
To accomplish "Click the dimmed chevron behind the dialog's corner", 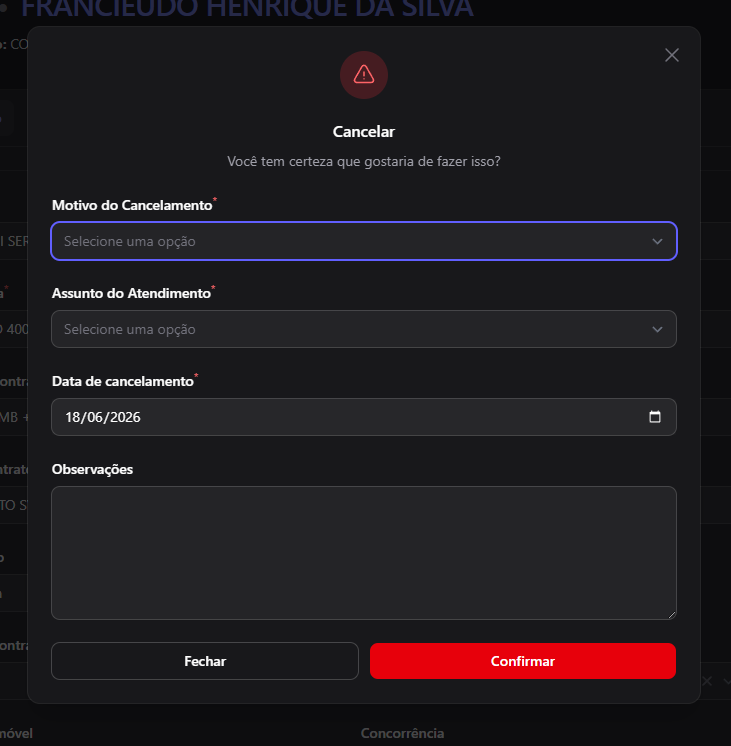I will click(727, 681).
